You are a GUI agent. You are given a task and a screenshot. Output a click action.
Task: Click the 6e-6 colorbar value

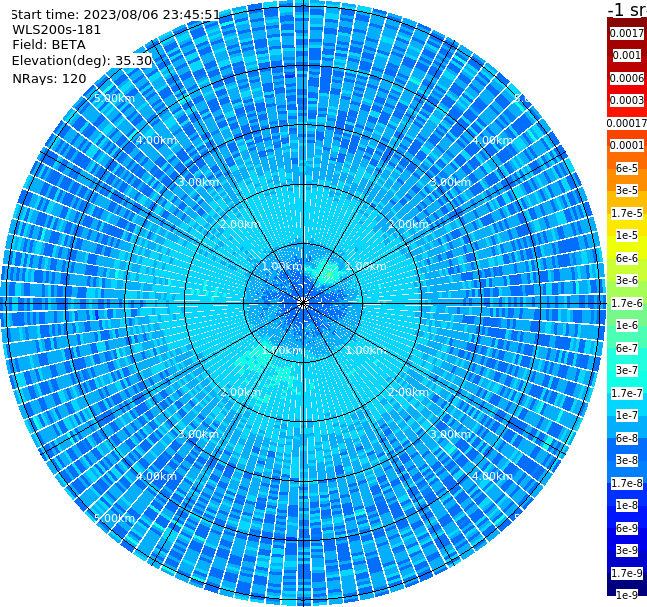click(x=627, y=258)
